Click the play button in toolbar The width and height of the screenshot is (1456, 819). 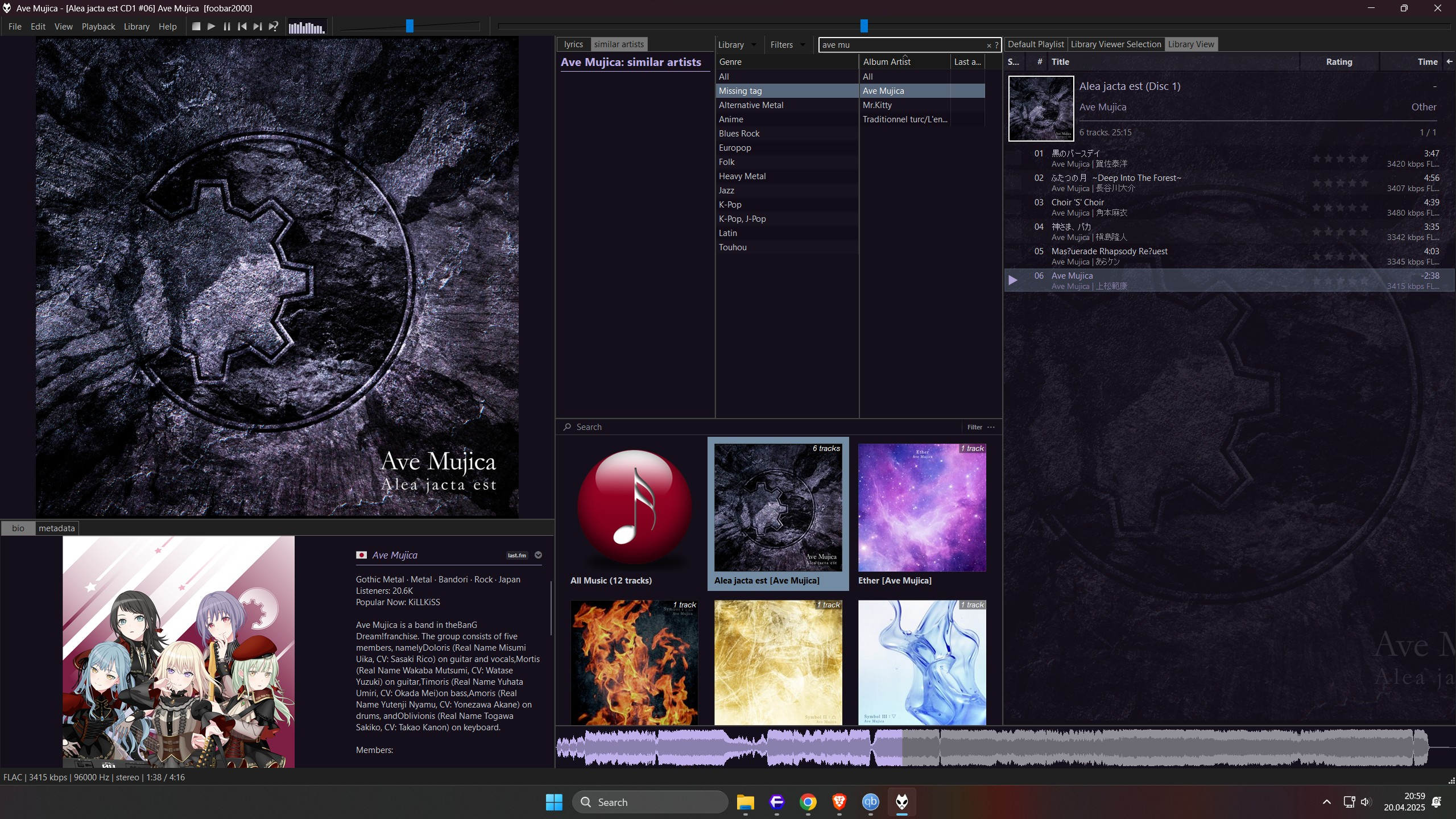[x=212, y=26]
